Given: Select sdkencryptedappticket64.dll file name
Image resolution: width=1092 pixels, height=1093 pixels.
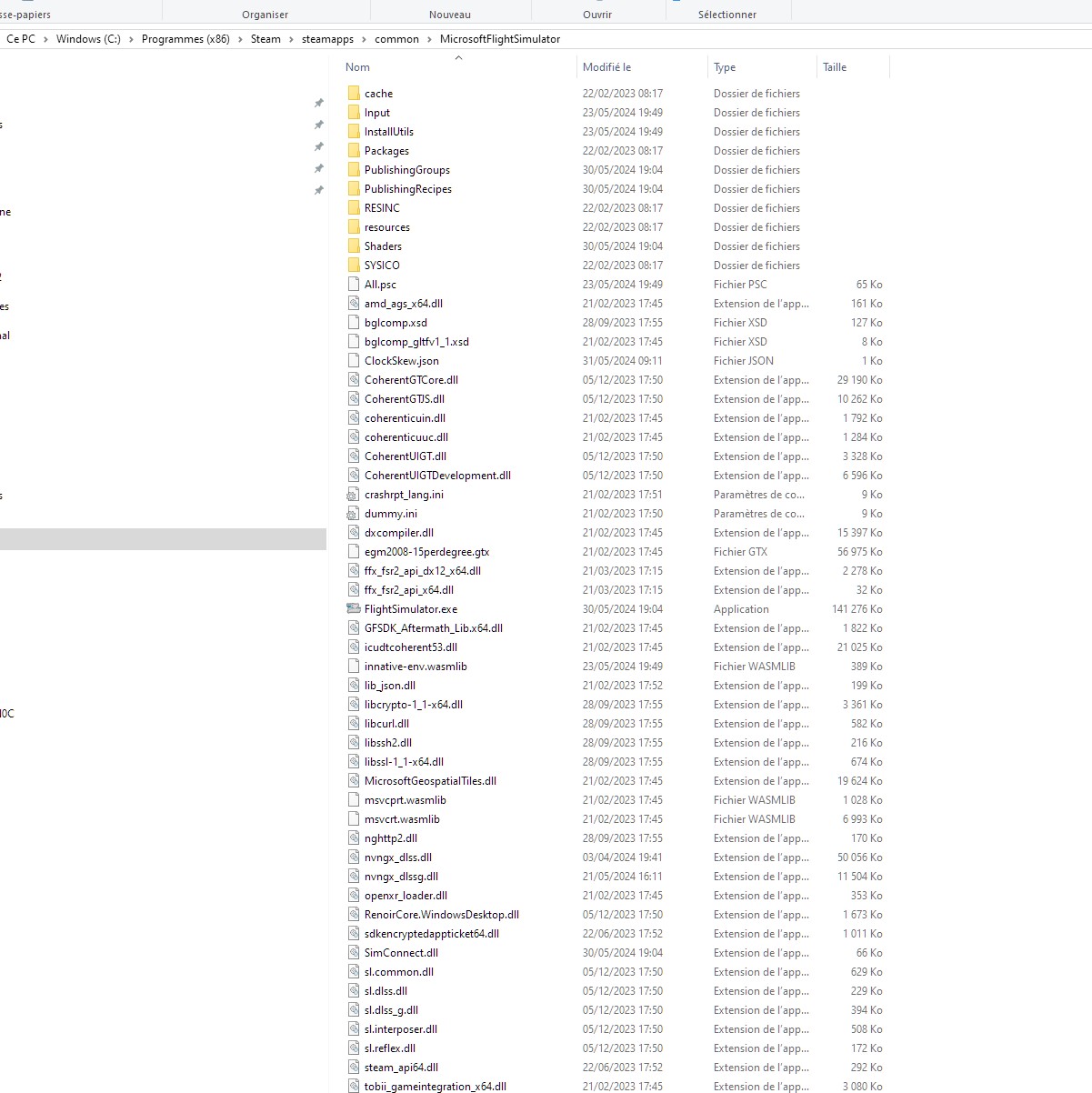Looking at the screenshot, I should (x=431, y=934).
